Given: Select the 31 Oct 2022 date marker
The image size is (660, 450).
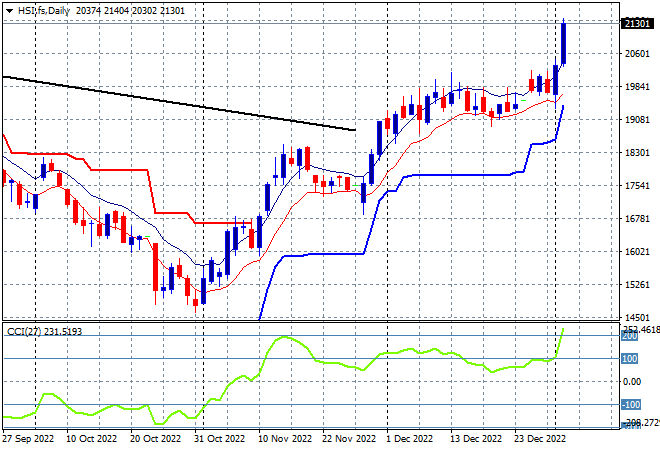Looking at the screenshot, I should click(x=219, y=439).
